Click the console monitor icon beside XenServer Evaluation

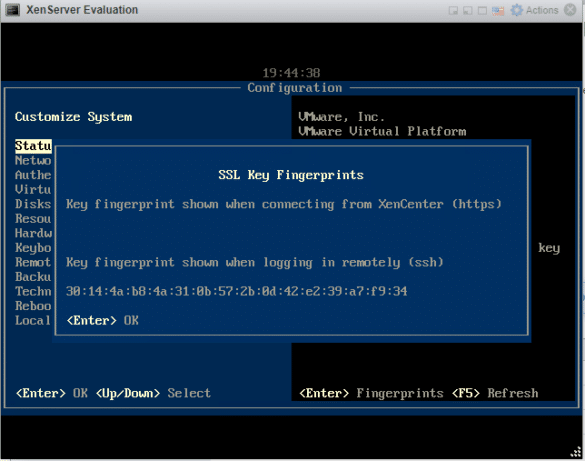coord(12,10)
